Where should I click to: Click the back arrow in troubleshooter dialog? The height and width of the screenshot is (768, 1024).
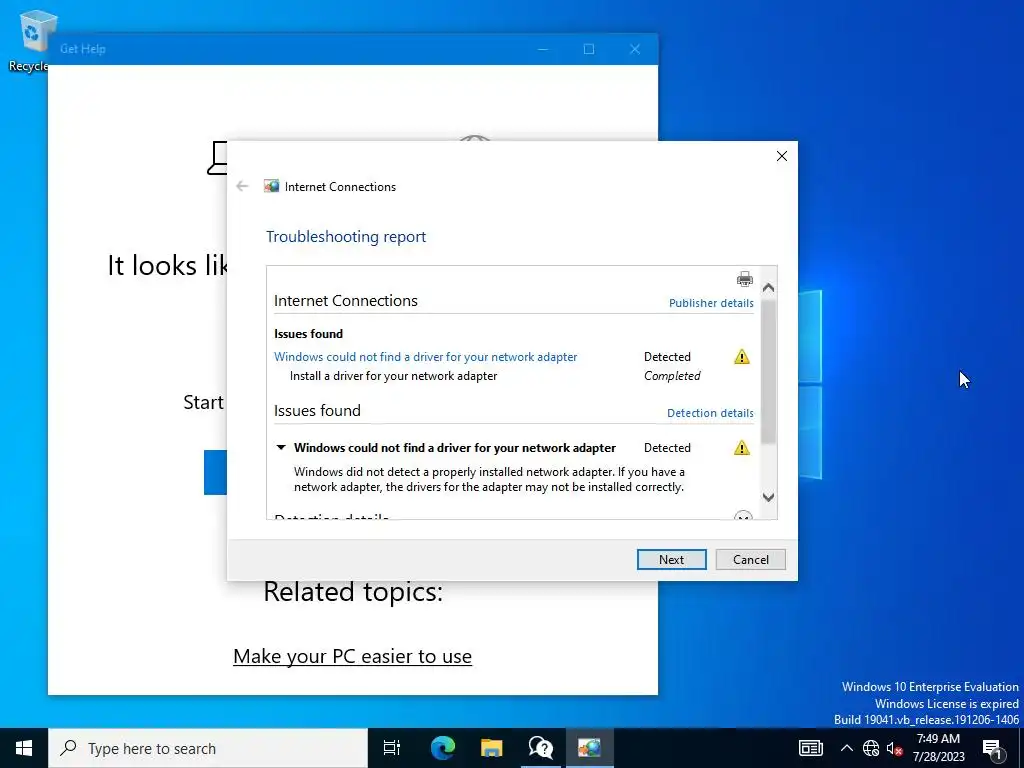[x=242, y=186]
